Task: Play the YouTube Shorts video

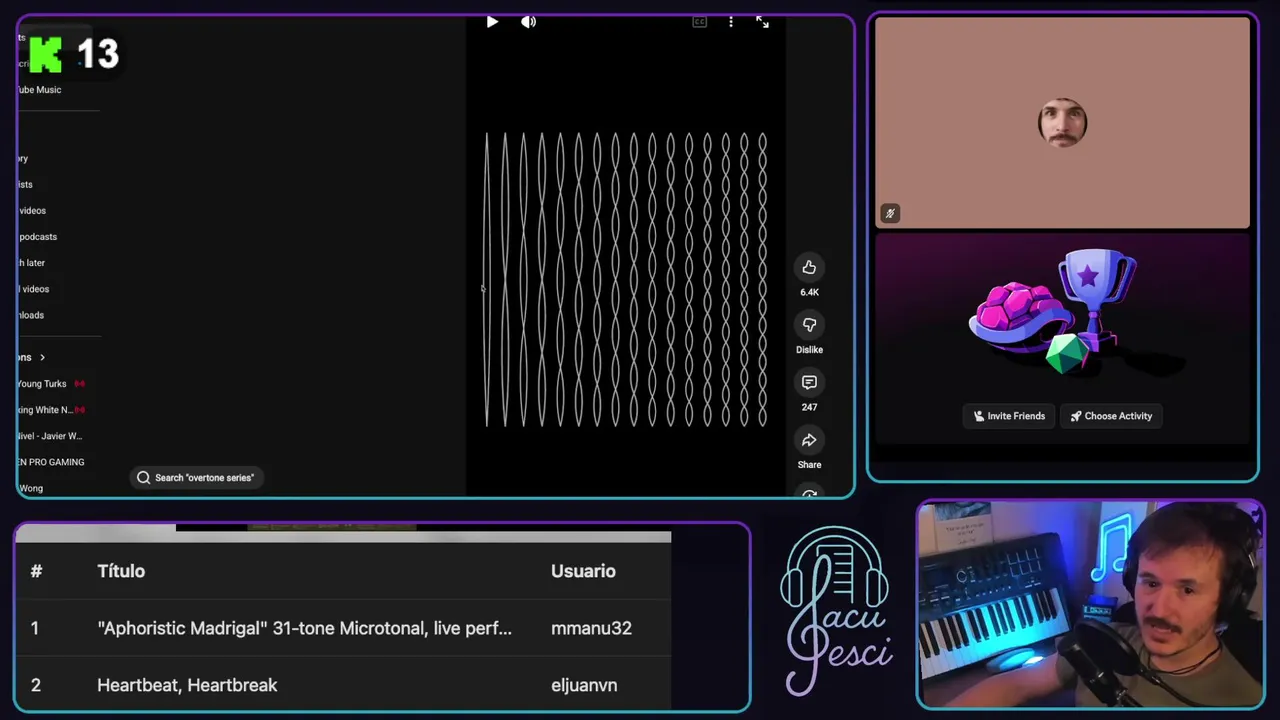Action: (492, 22)
